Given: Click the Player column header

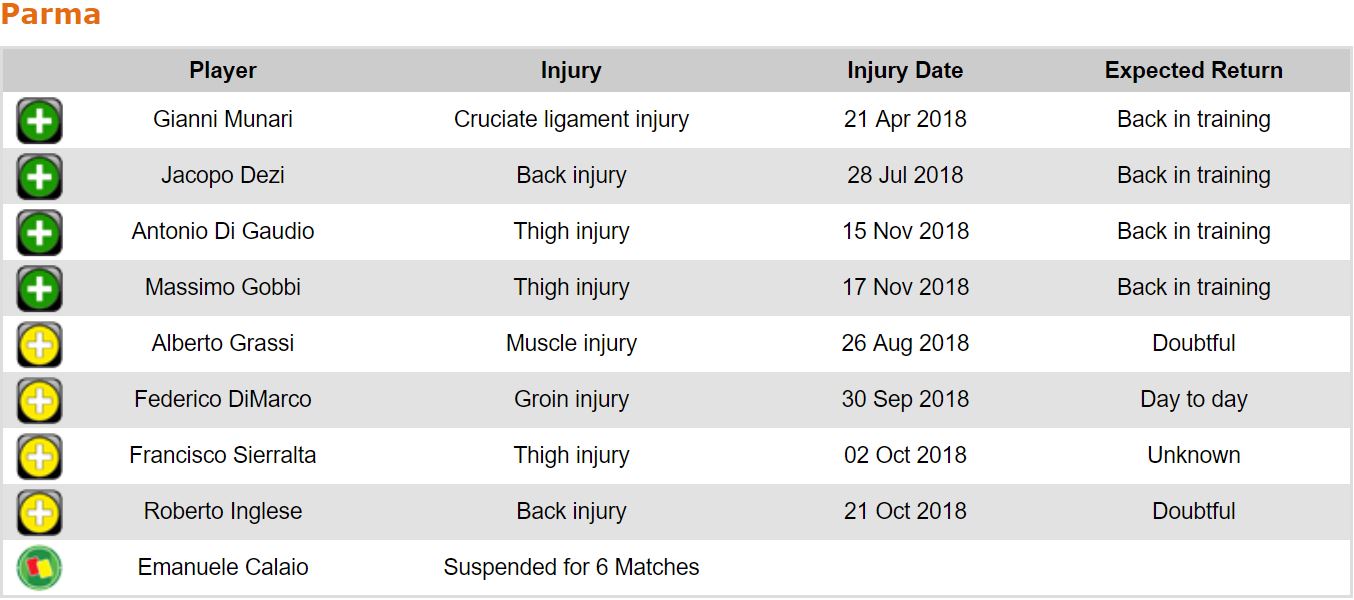Looking at the screenshot, I should [223, 71].
